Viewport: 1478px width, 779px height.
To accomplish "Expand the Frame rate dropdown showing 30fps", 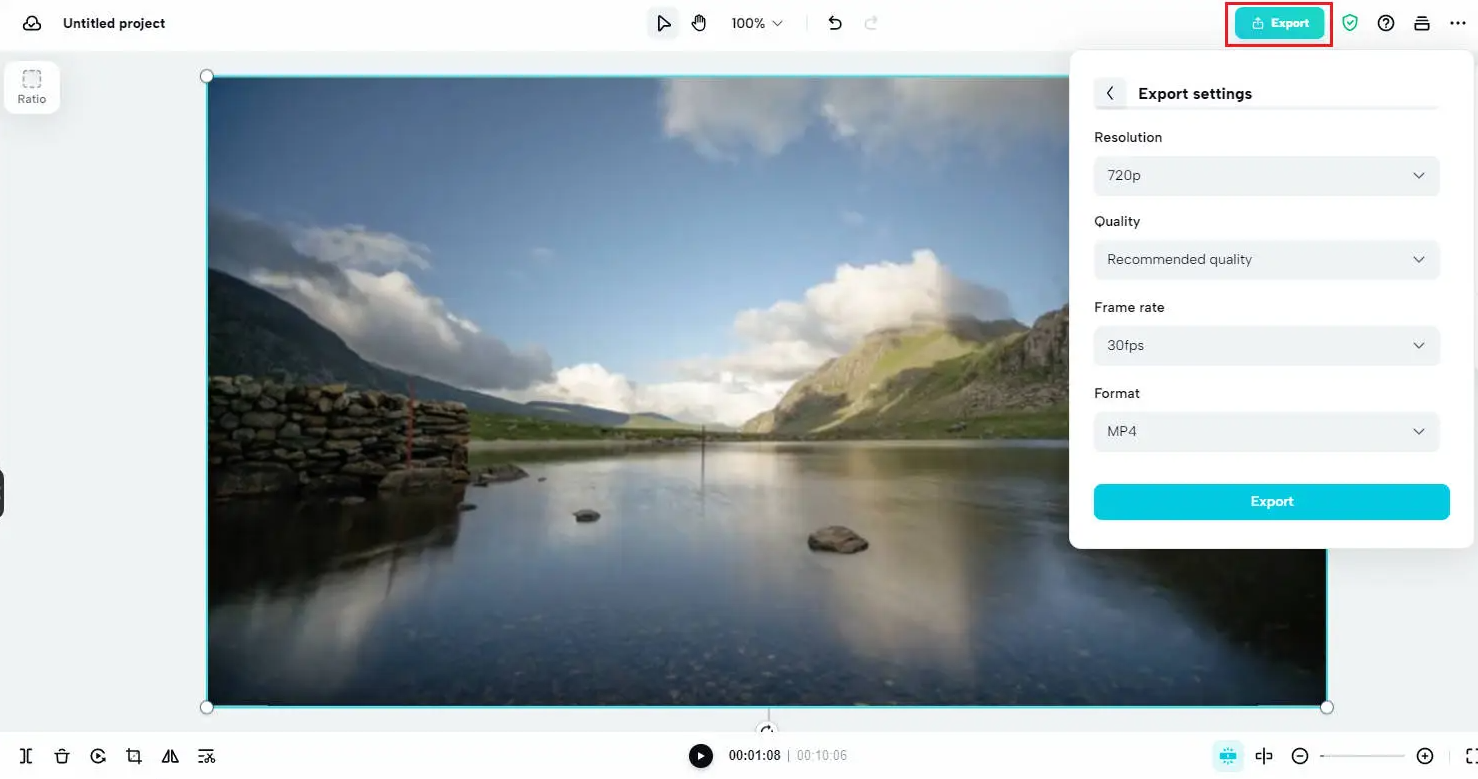I will pos(1266,345).
